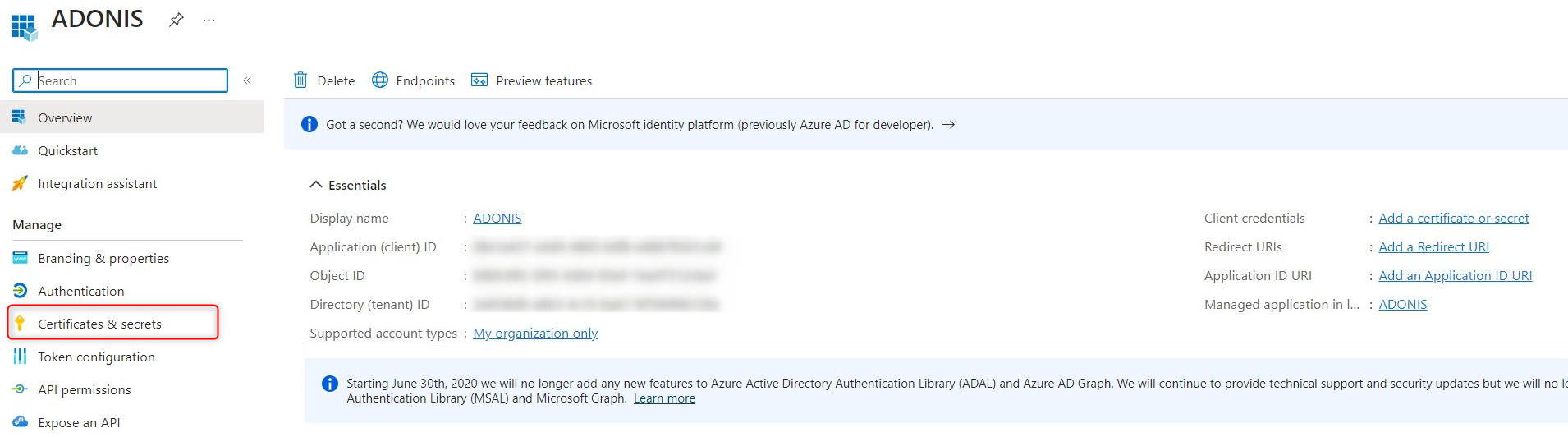This screenshot has height=437, width=1568.
Task: Open Quickstart from the sidebar
Action: coord(67,151)
